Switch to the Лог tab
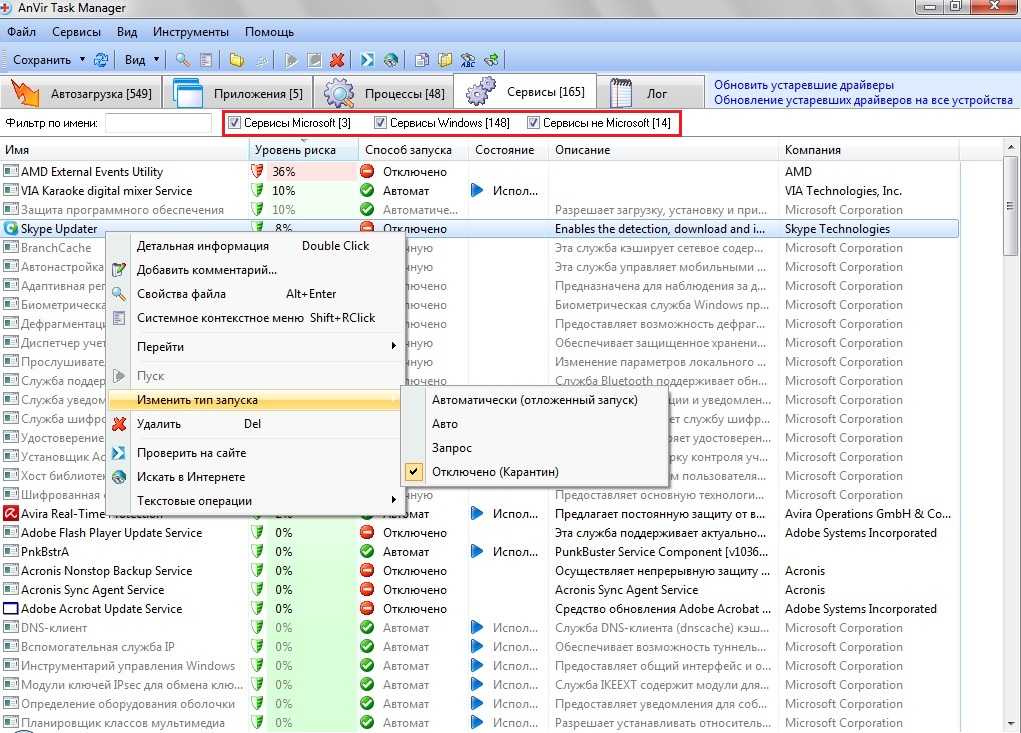This screenshot has width=1021, height=733. click(x=650, y=93)
